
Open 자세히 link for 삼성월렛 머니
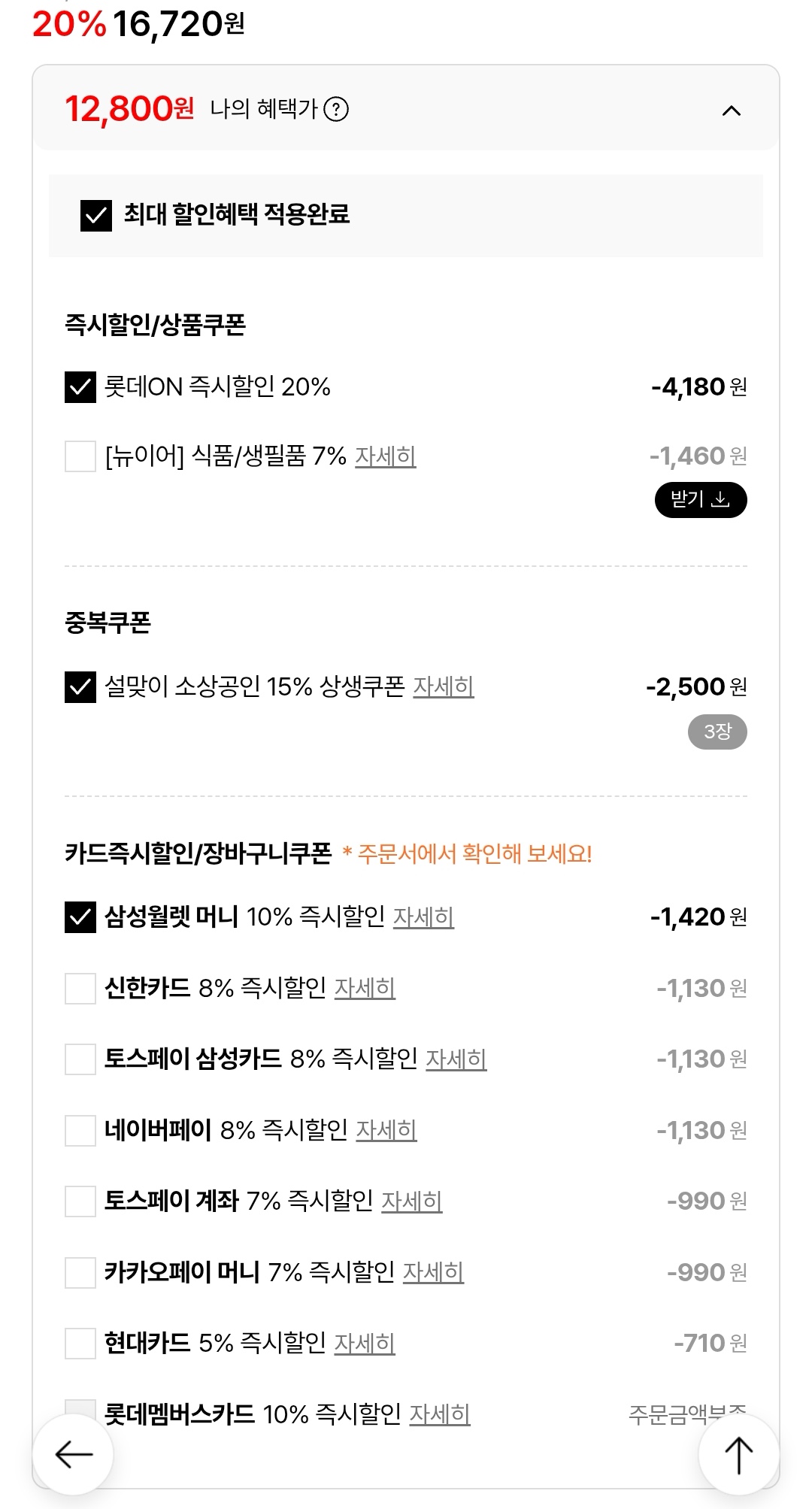tap(423, 917)
